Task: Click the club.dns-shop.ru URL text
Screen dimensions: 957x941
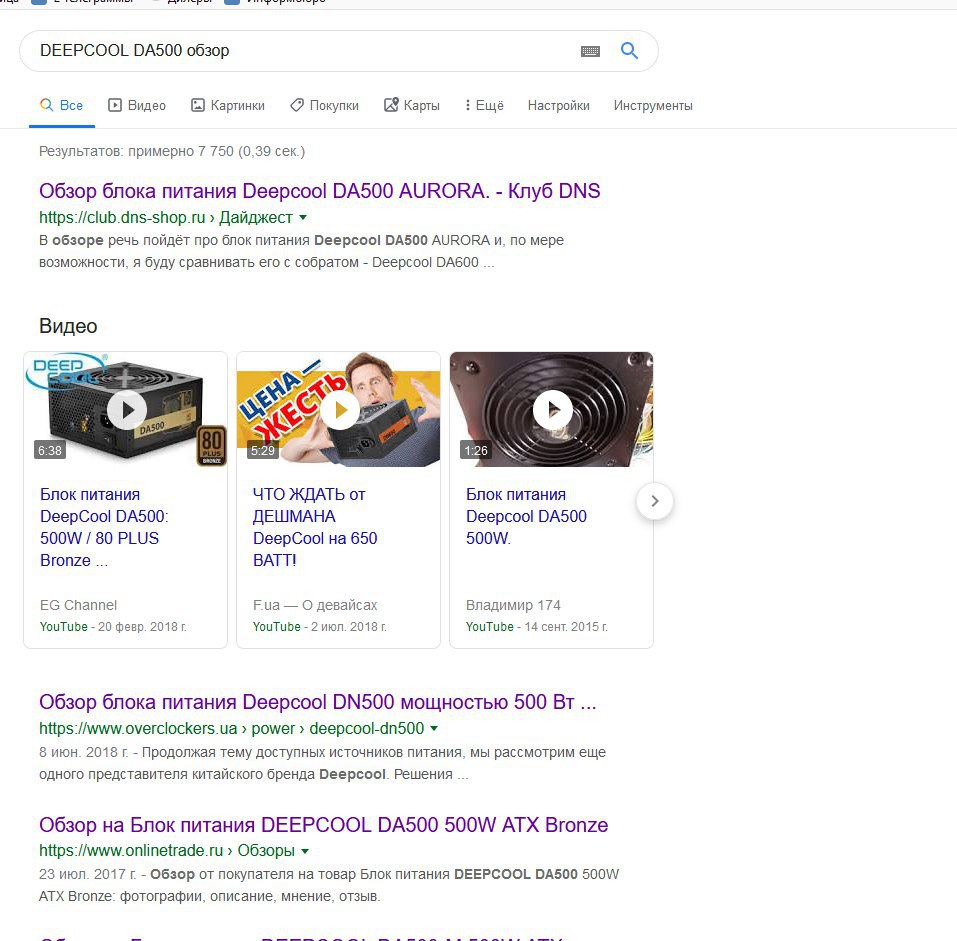Action: (165, 217)
